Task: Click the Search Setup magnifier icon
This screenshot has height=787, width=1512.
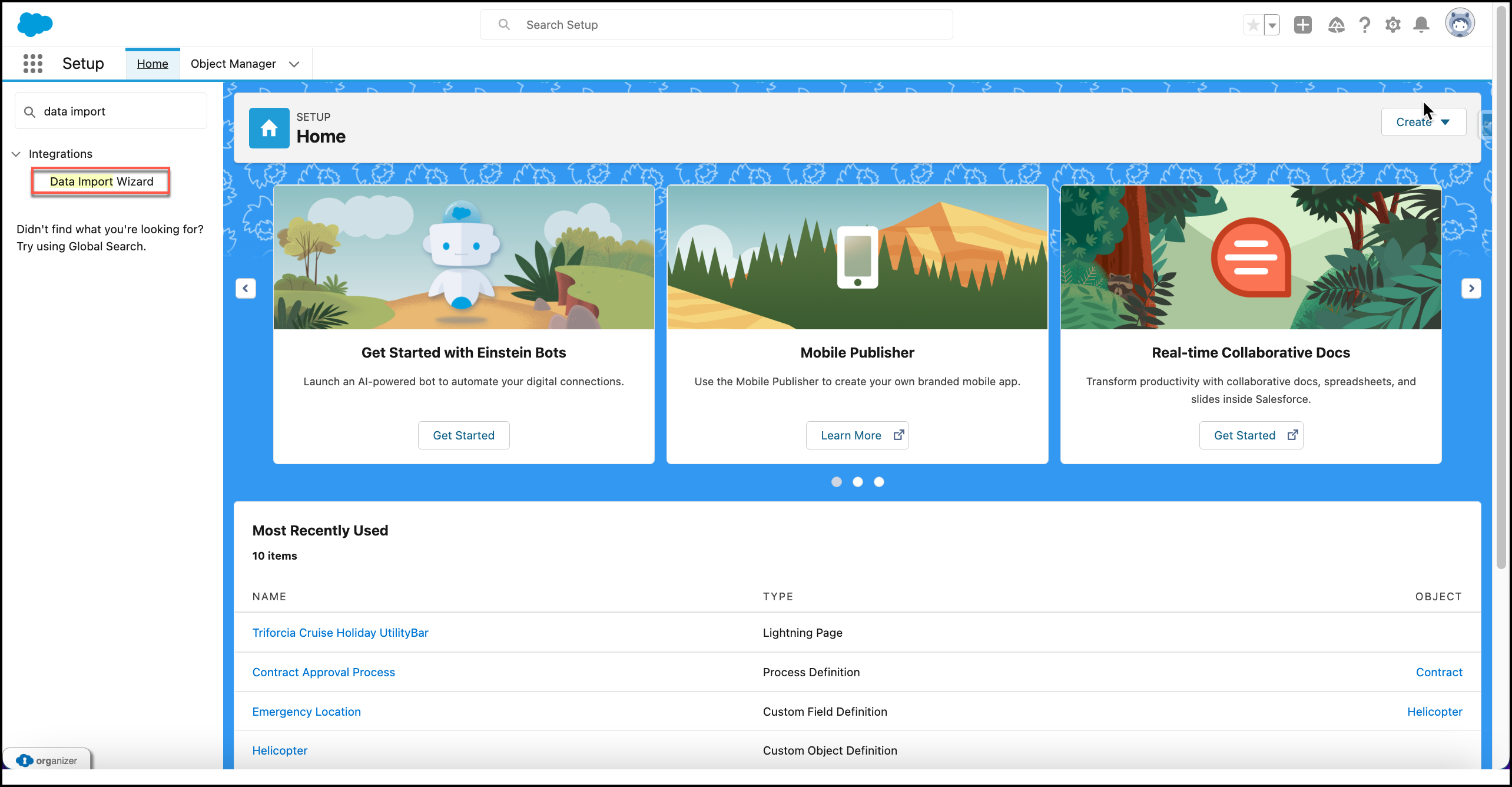Action: coord(504,24)
